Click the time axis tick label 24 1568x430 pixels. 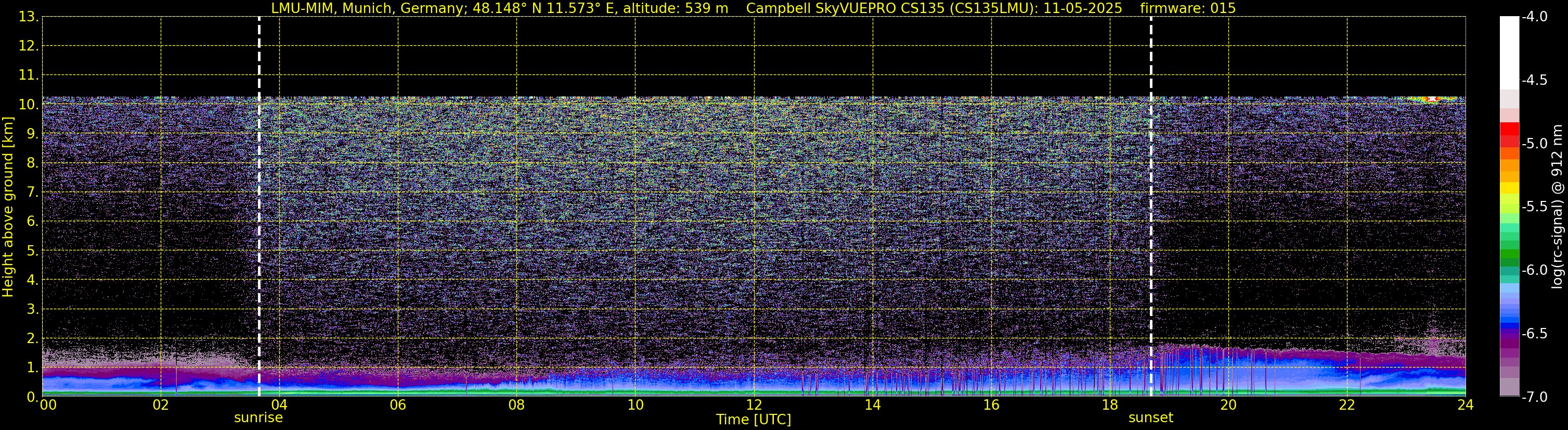point(1465,405)
